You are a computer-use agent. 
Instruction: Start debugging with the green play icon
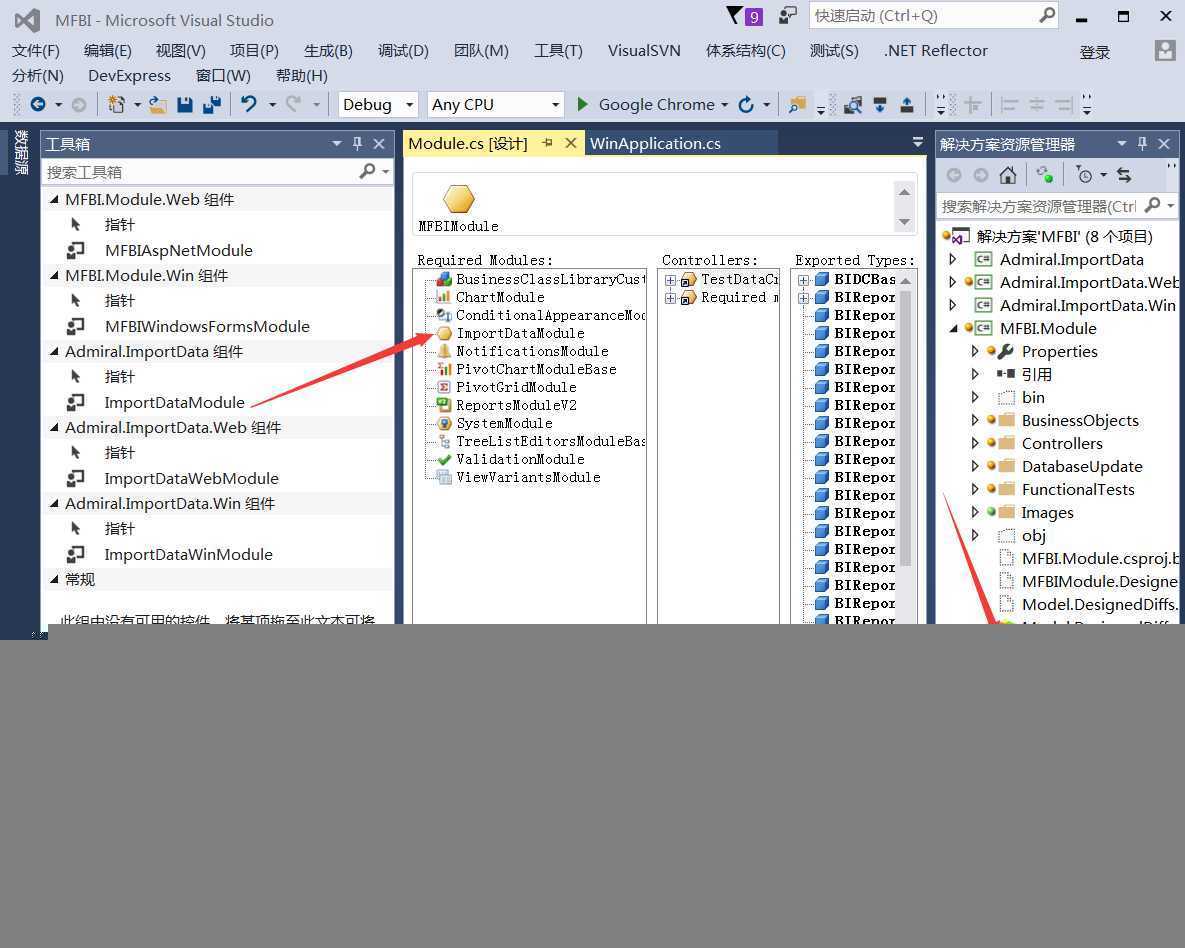click(582, 104)
